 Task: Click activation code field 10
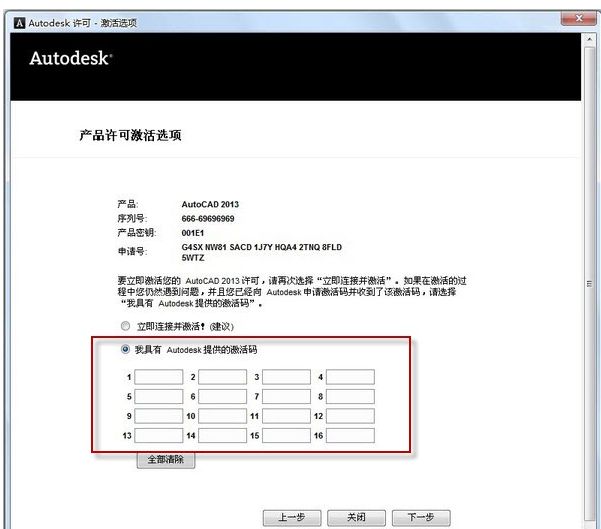222,416
